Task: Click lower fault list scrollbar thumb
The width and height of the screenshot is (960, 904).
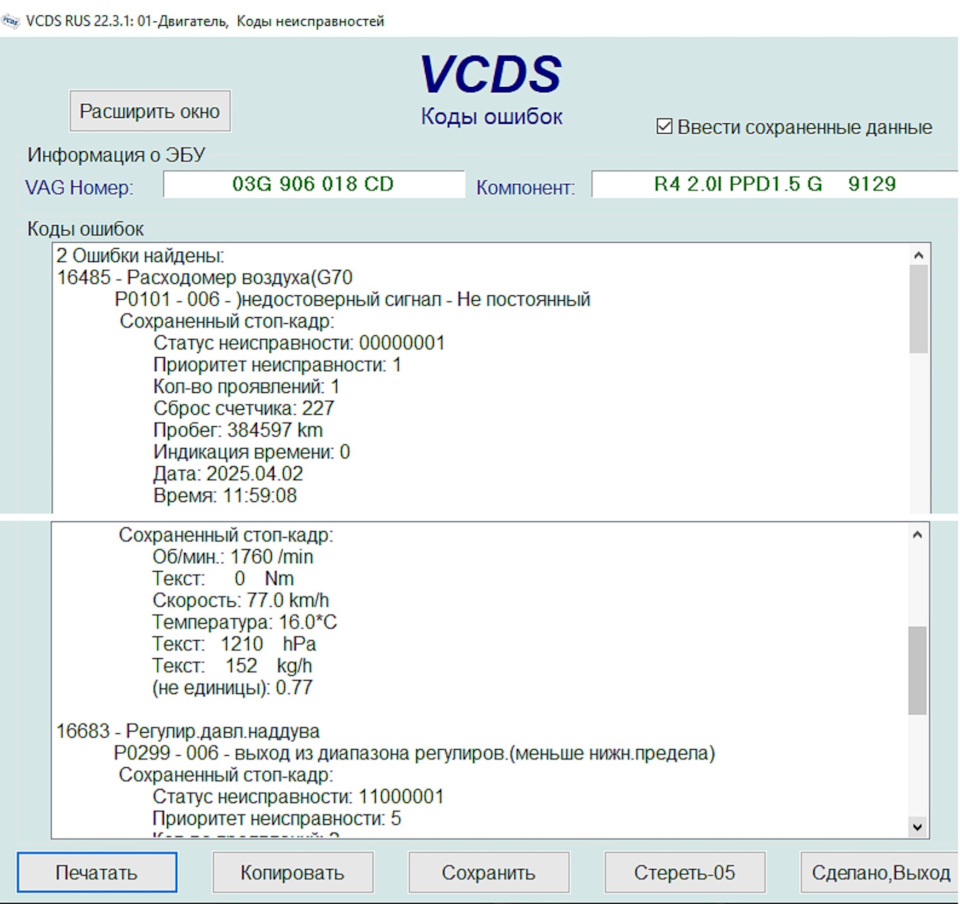Action: click(917, 670)
